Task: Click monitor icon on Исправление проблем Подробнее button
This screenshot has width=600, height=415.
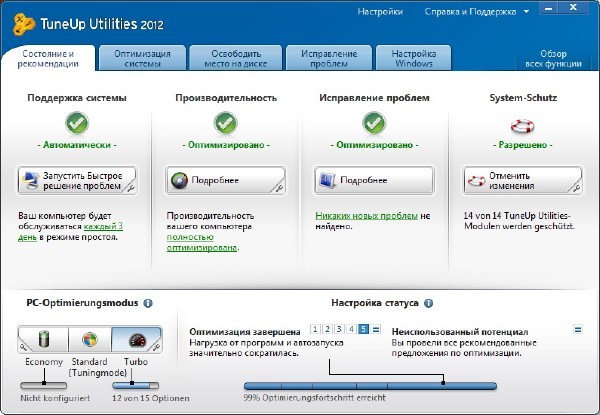Action: click(x=328, y=180)
